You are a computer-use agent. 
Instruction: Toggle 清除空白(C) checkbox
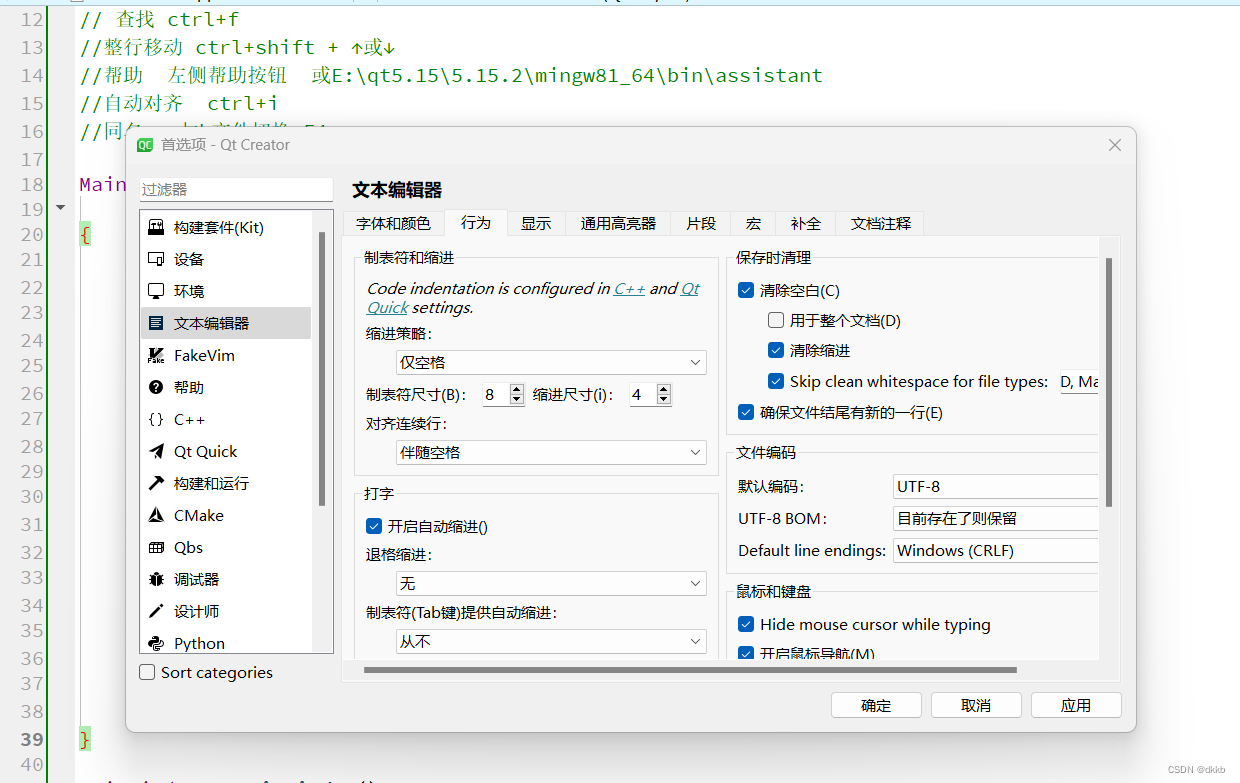point(746,291)
